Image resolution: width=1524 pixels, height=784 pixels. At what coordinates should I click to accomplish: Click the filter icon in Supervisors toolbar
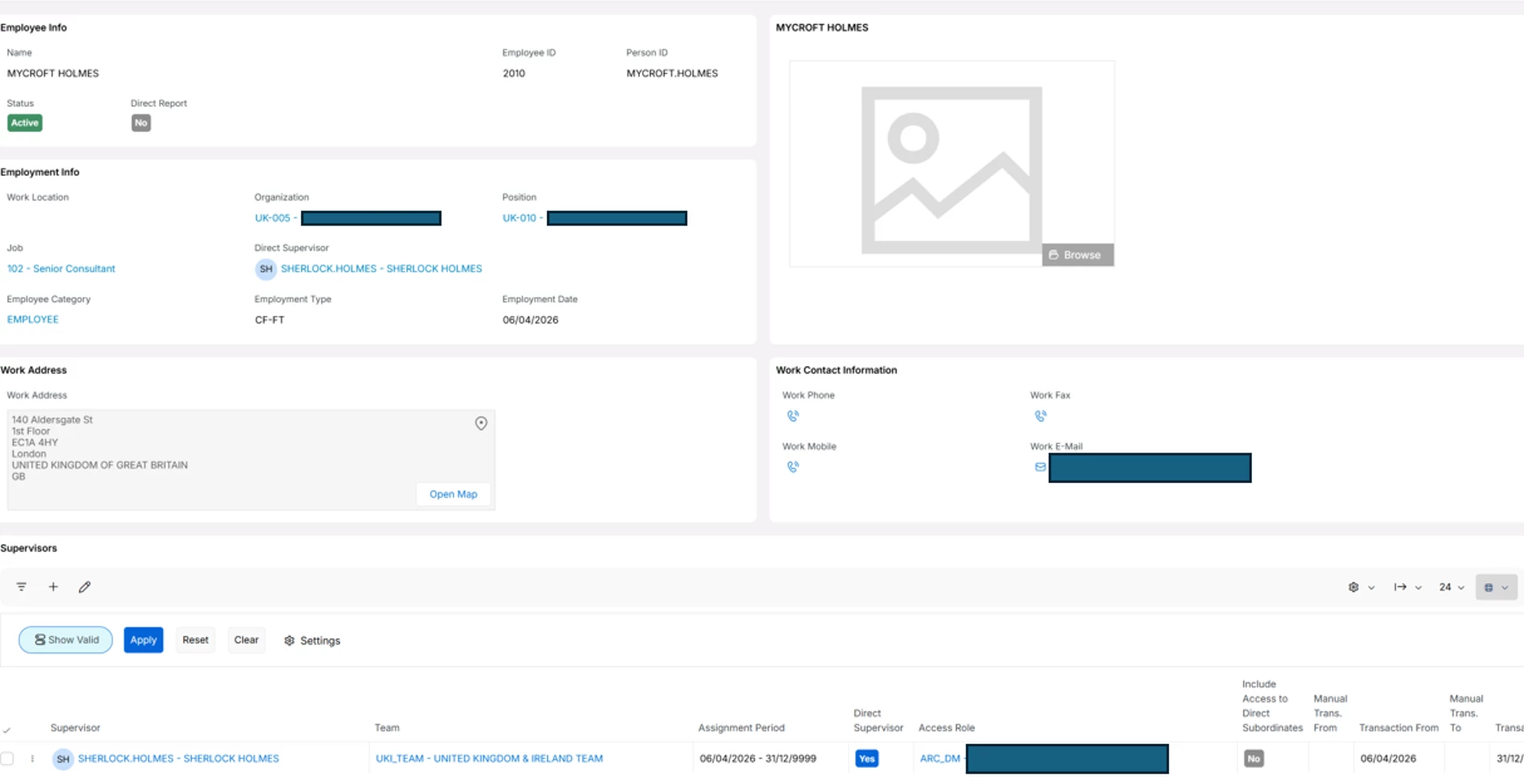(22, 587)
